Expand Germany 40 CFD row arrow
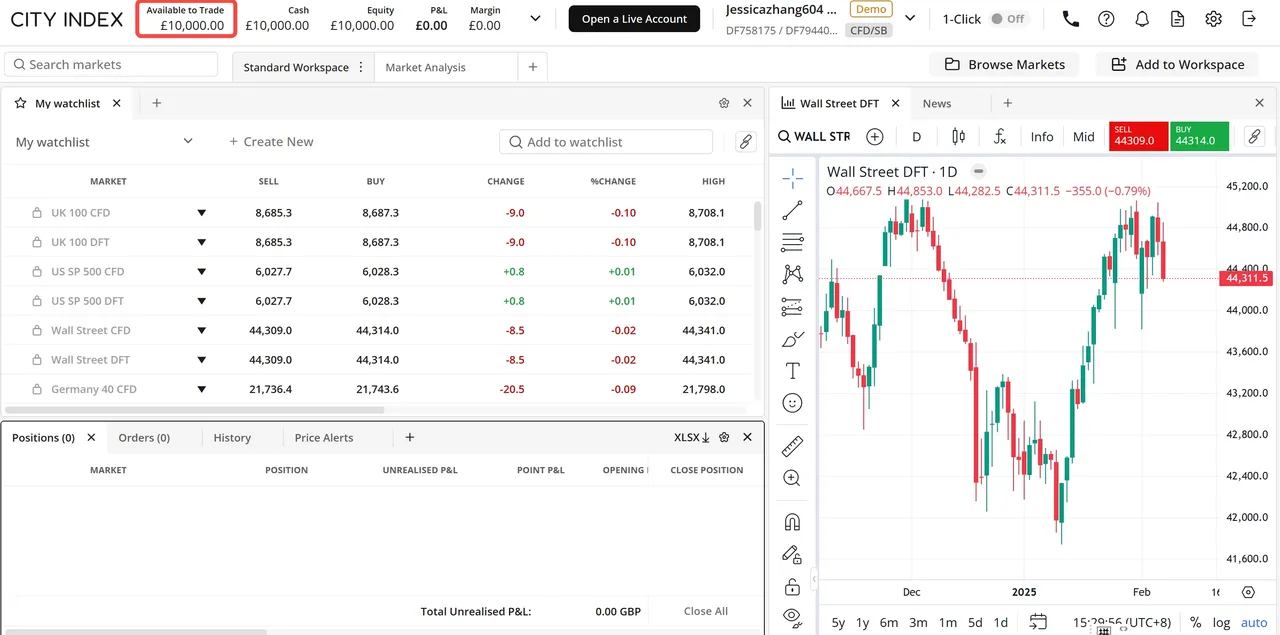1280x635 pixels. pyautogui.click(x=201, y=389)
